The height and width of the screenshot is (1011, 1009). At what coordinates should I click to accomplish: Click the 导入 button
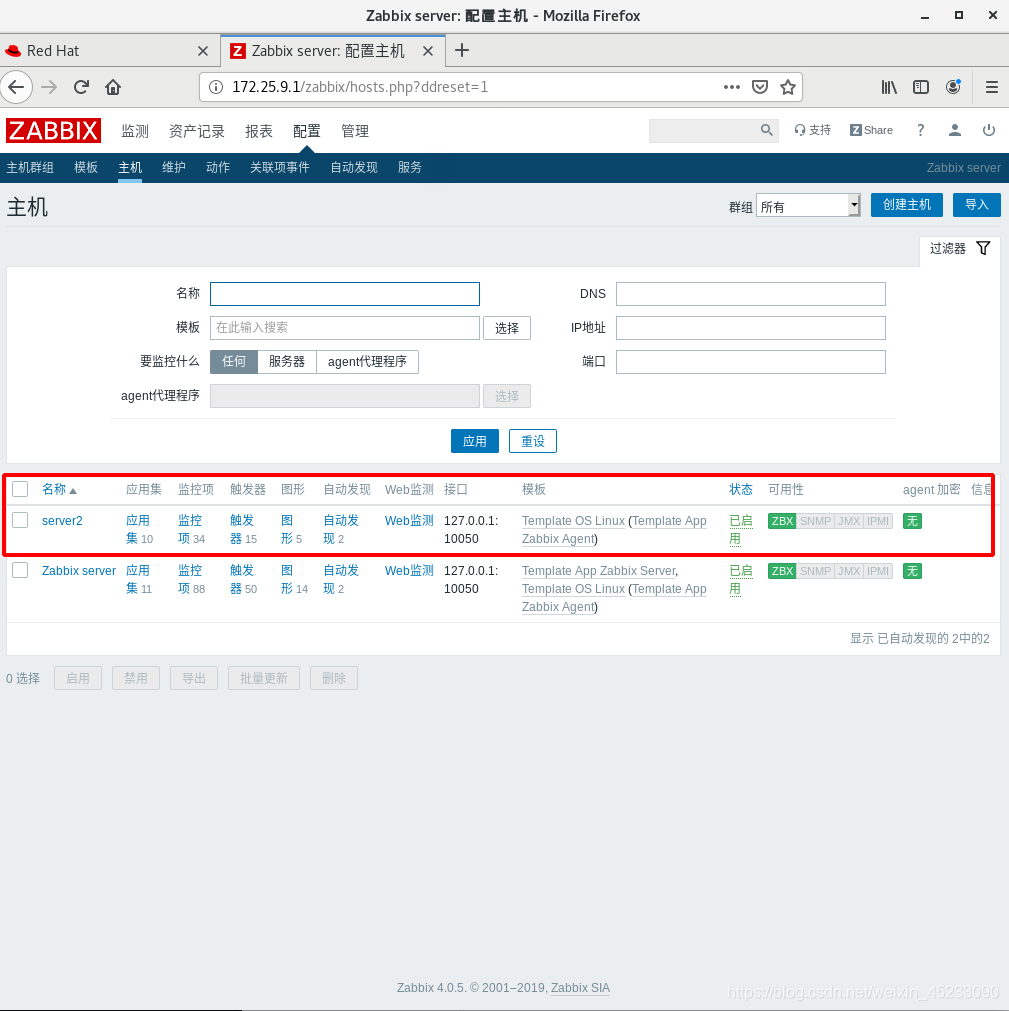click(976, 205)
